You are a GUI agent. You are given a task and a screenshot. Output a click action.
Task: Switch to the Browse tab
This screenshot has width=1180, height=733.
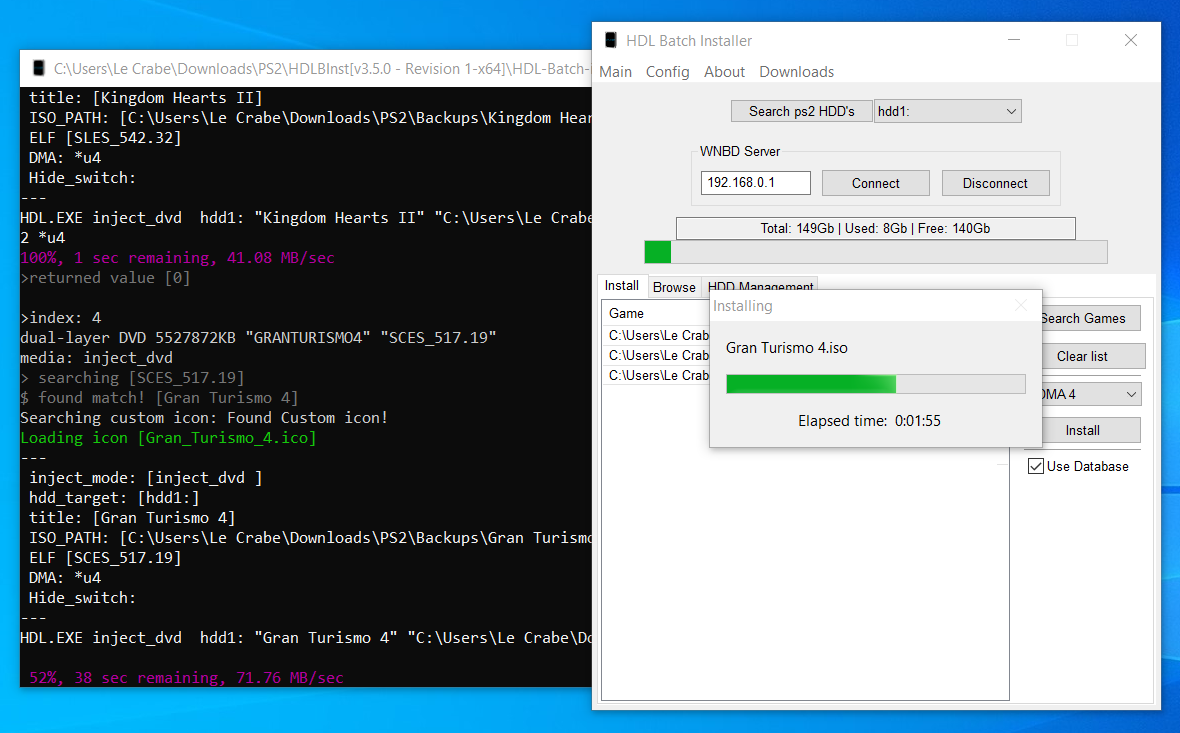point(674,287)
